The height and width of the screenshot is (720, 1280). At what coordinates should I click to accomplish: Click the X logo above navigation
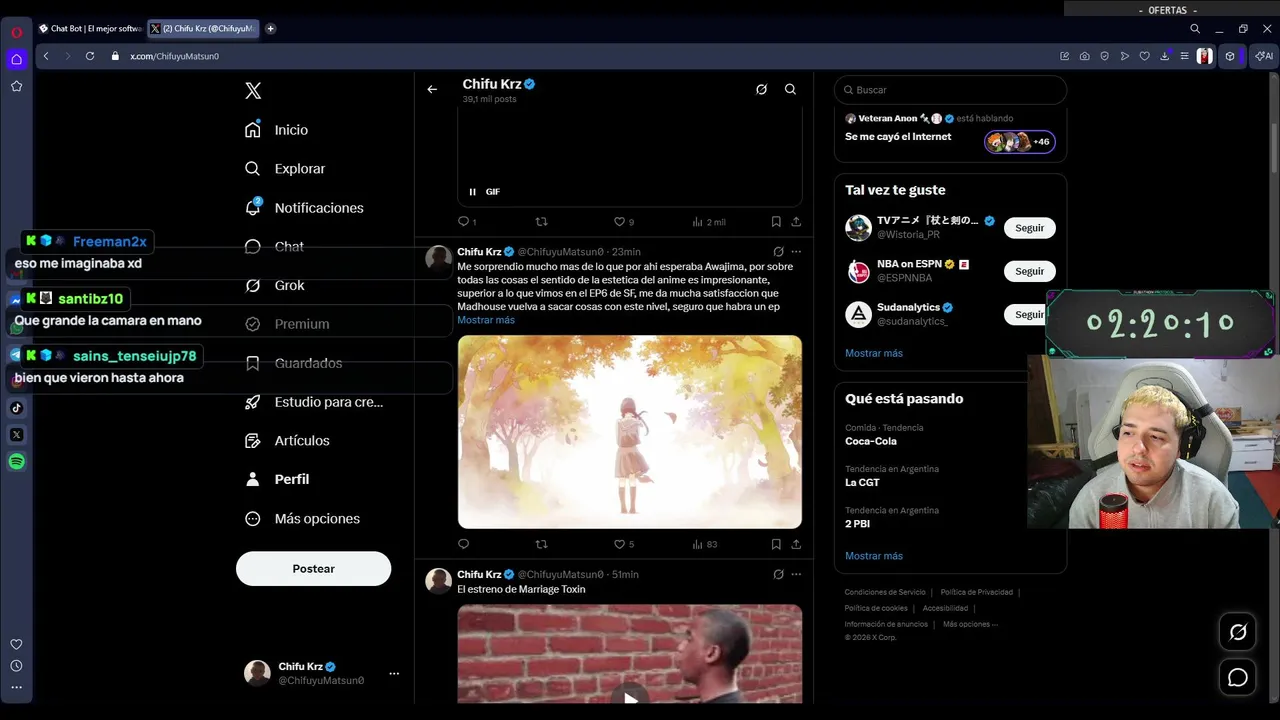pyautogui.click(x=253, y=91)
